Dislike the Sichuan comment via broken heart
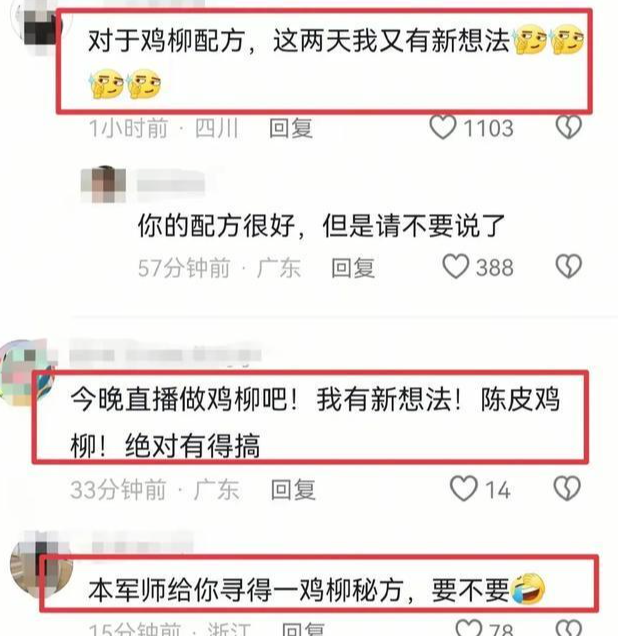This screenshot has width=618, height=636. click(569, 127)
